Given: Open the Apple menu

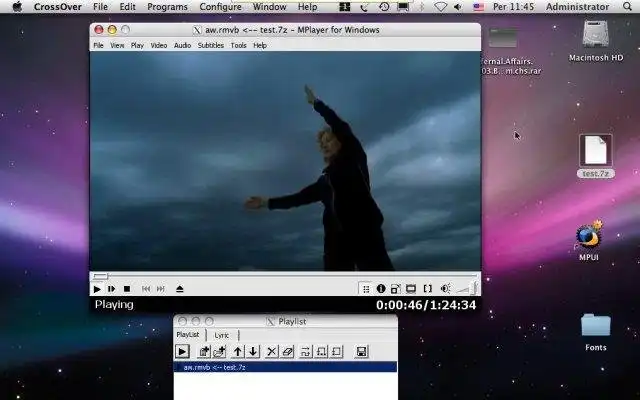Looking at the screenshot, I should point(17,7).
